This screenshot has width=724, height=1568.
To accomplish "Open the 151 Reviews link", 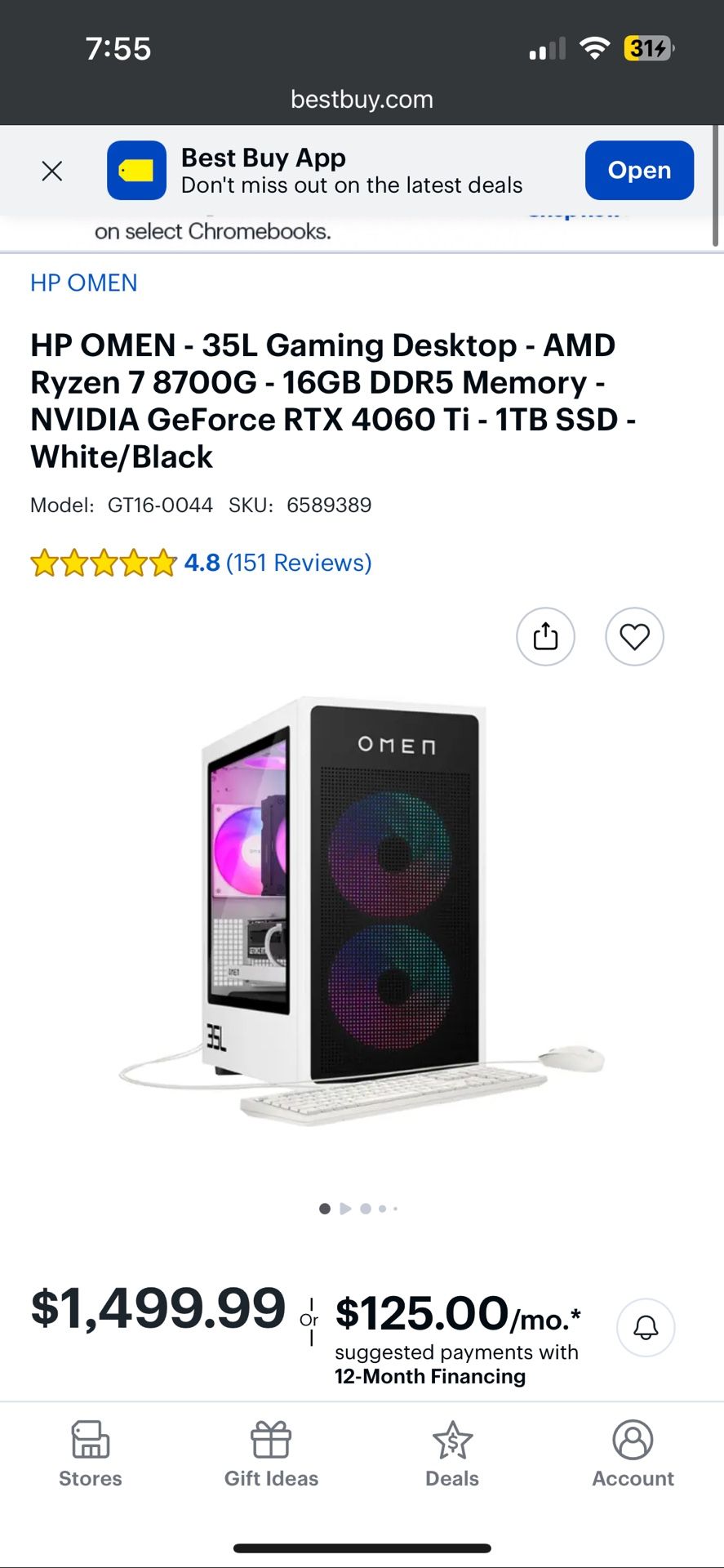I will coord(299,563).
